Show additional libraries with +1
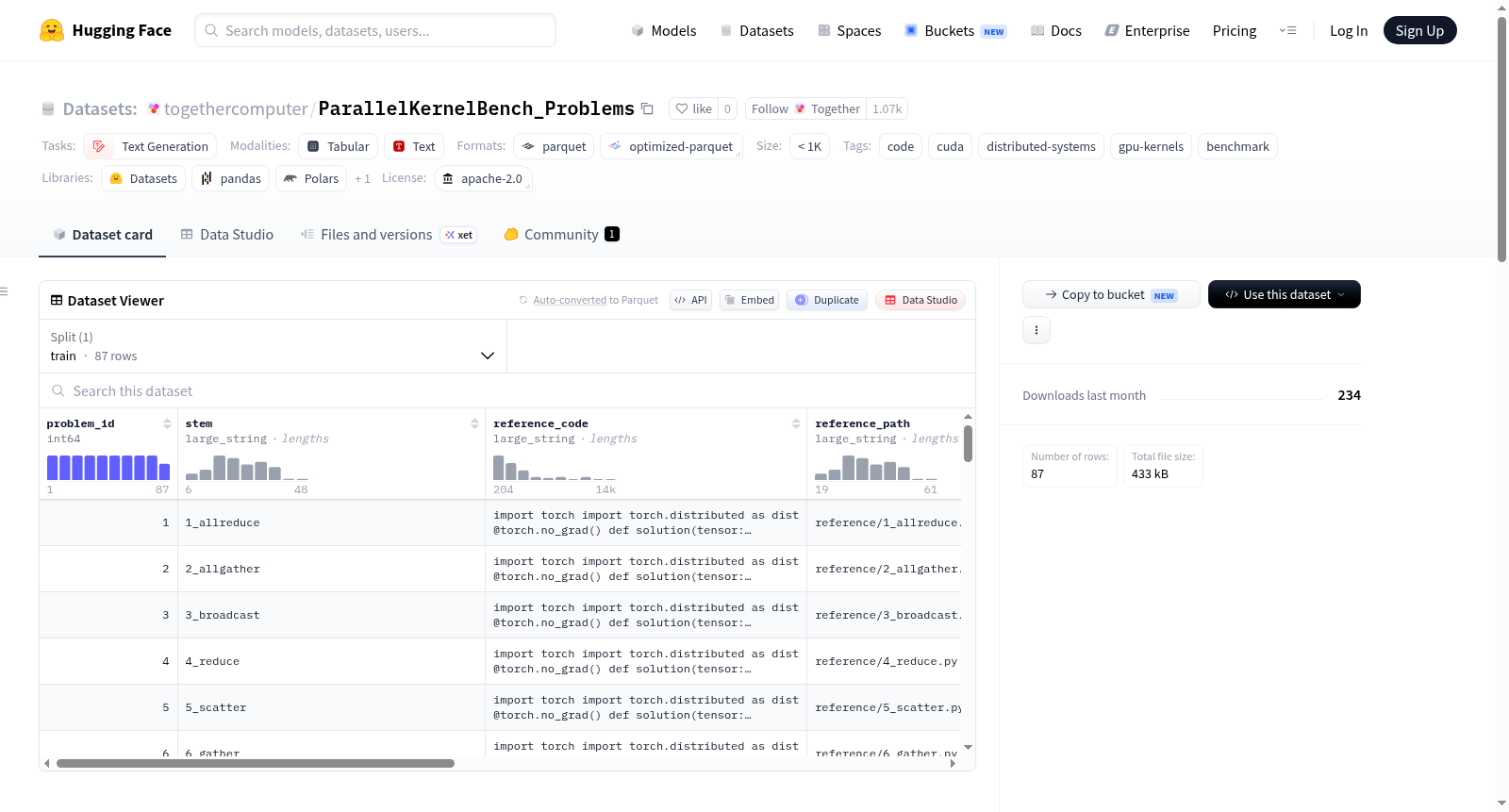Image resolution: width=1509 pixels, height=812 pixels. click(x=362, y=178)
